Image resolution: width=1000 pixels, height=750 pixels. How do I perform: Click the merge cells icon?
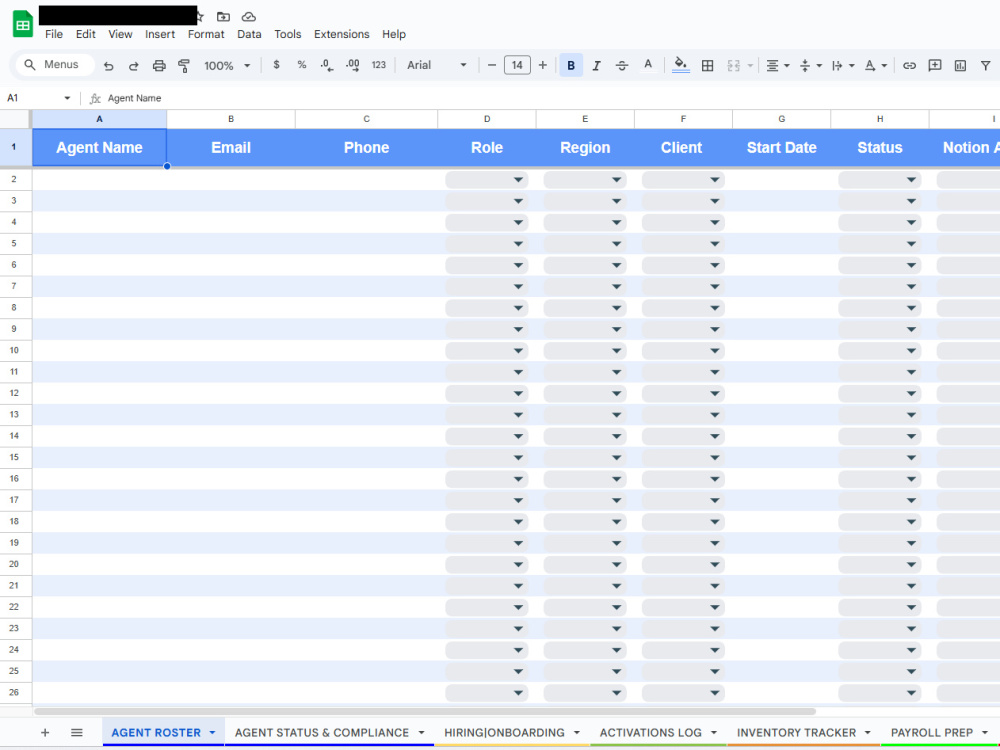pyautogui.click(x=733, y=65)
